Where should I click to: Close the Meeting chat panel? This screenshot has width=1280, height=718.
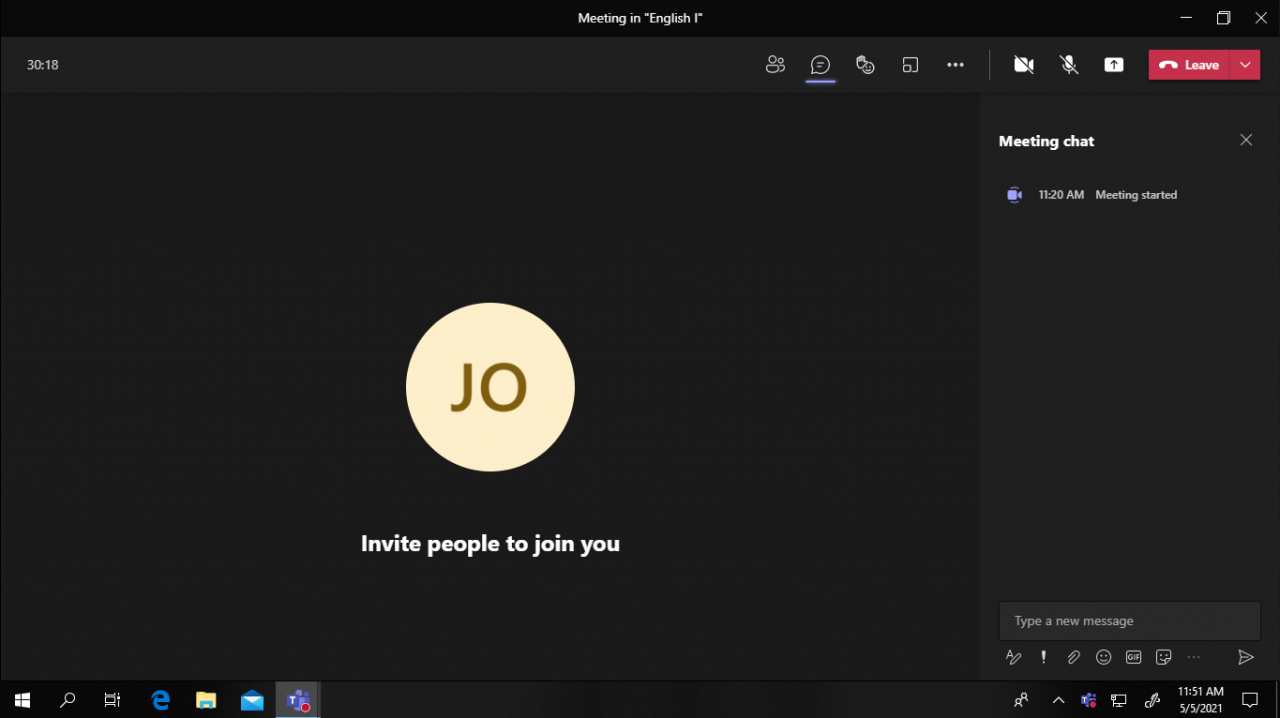pos(1246,140)
